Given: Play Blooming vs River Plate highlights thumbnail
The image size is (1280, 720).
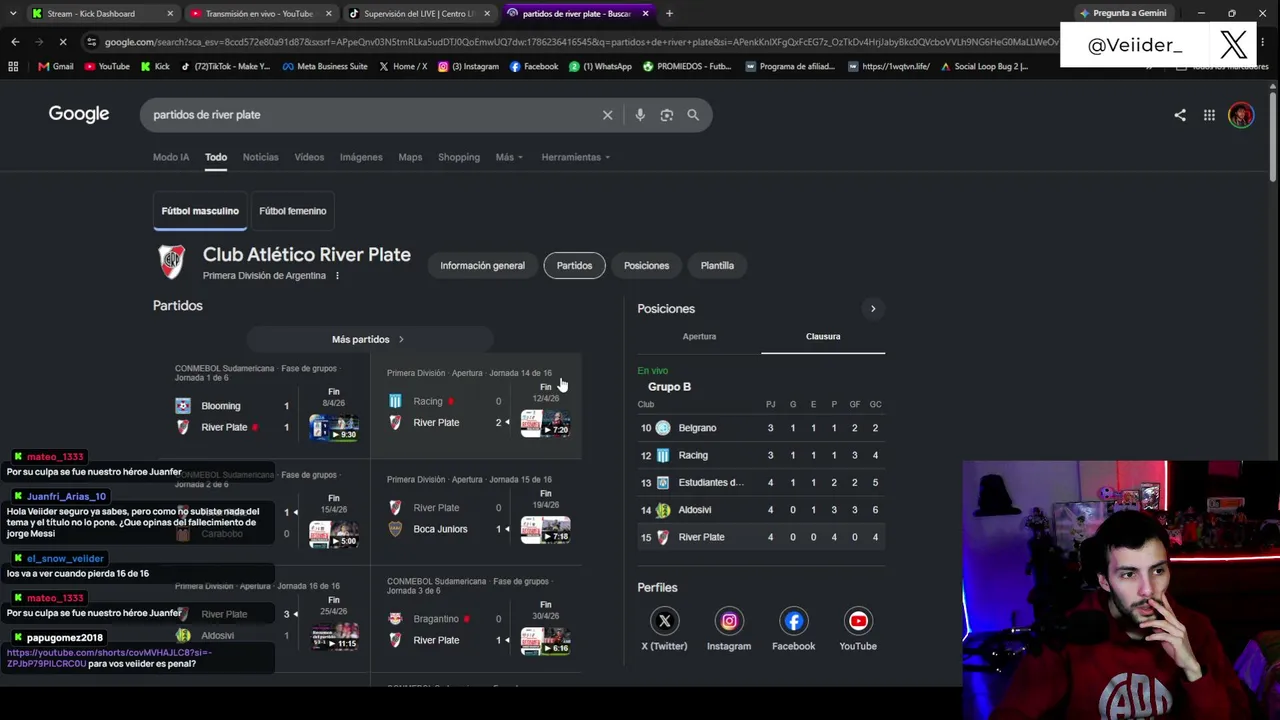Looking at the screenshot, I should 333,428.
